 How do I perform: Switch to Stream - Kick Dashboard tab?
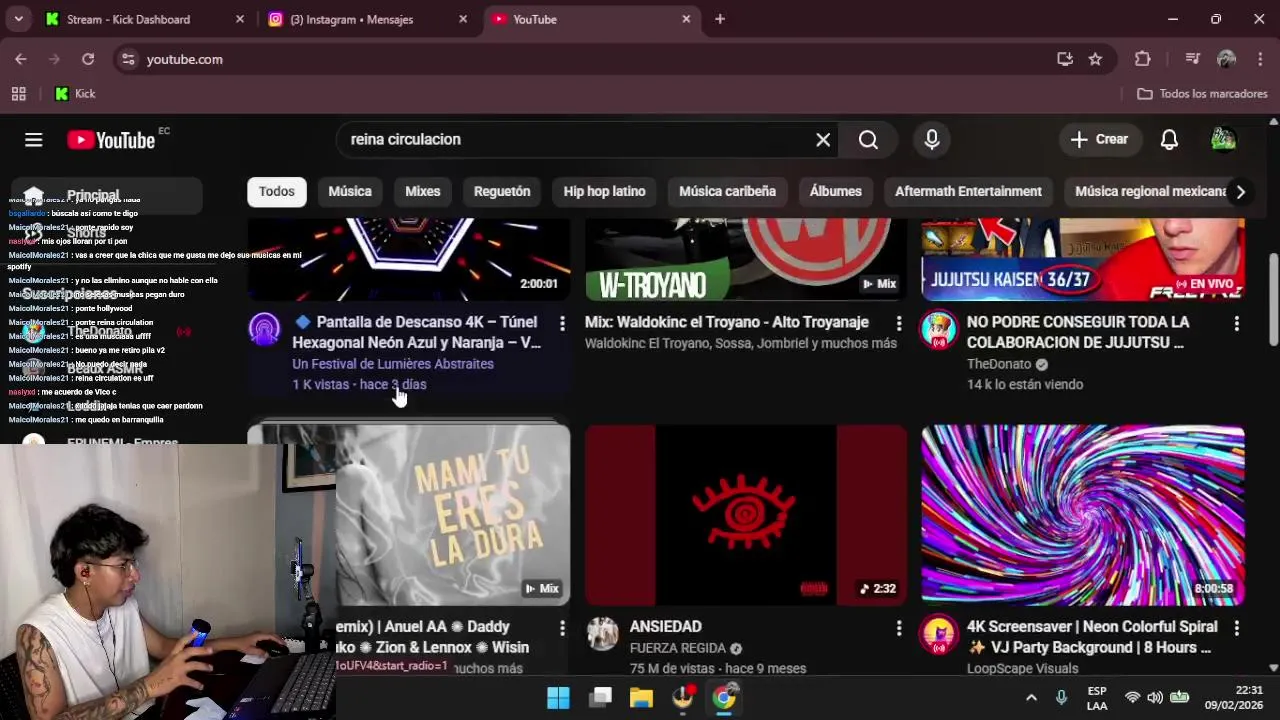coord(128,19)
